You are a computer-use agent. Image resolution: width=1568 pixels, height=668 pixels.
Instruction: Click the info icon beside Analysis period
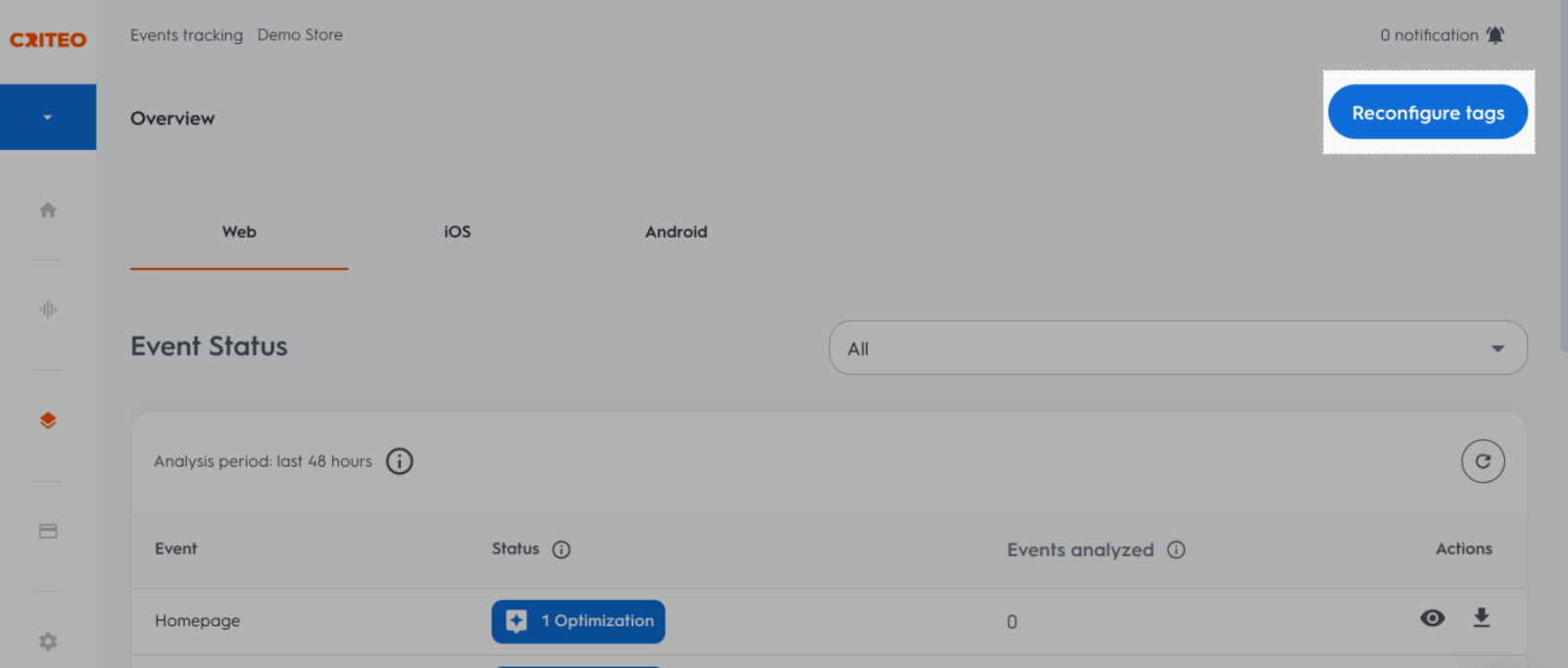[x=399, y=461]
